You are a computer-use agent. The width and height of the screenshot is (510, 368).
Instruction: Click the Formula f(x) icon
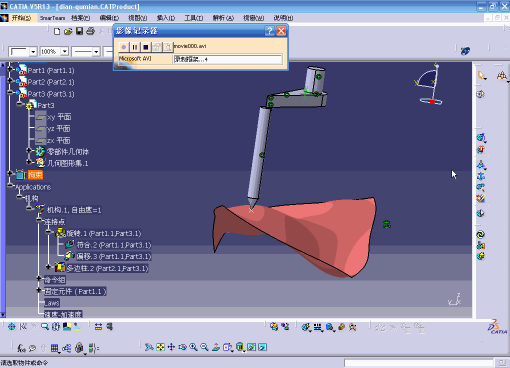[21, 348]
